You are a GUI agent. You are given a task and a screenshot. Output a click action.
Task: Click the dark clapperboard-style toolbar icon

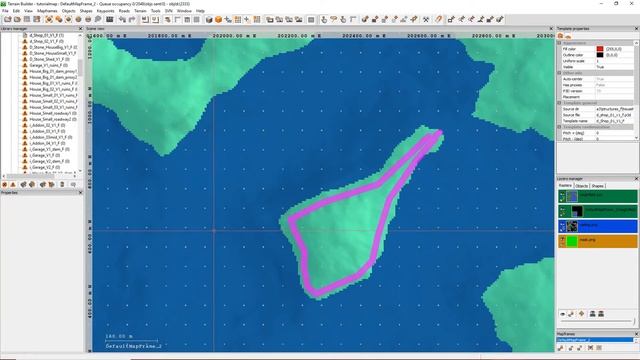(x=109, y=19)
